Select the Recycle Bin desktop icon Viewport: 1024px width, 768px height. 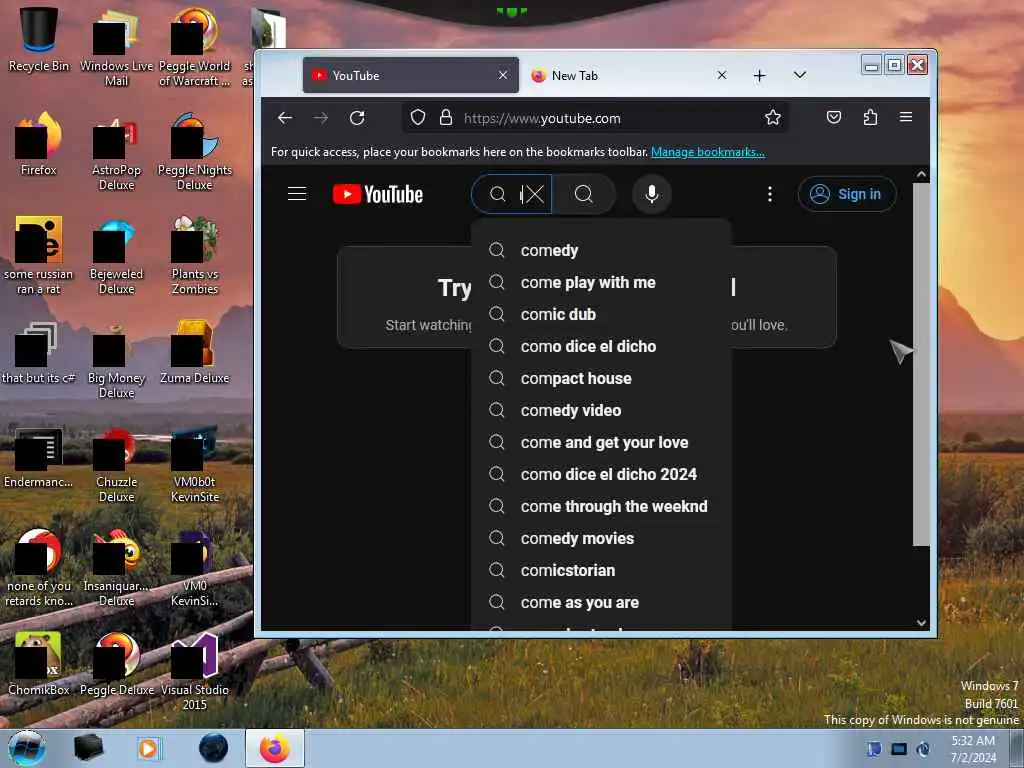click(39, 39)
